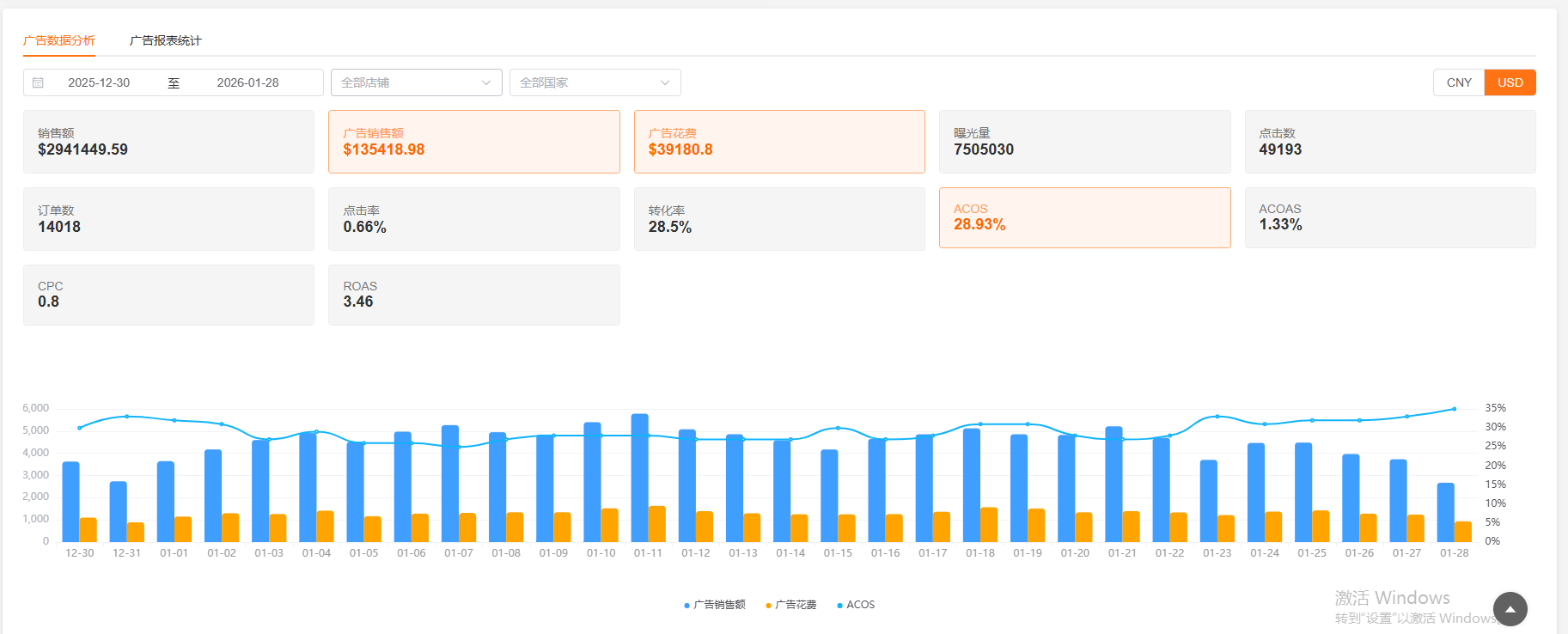Viewport: 1568px width, 634px height.
Task: Toggle 广告花费 series in chart legend
Action: pyautogui.click(x=790, y=605)
